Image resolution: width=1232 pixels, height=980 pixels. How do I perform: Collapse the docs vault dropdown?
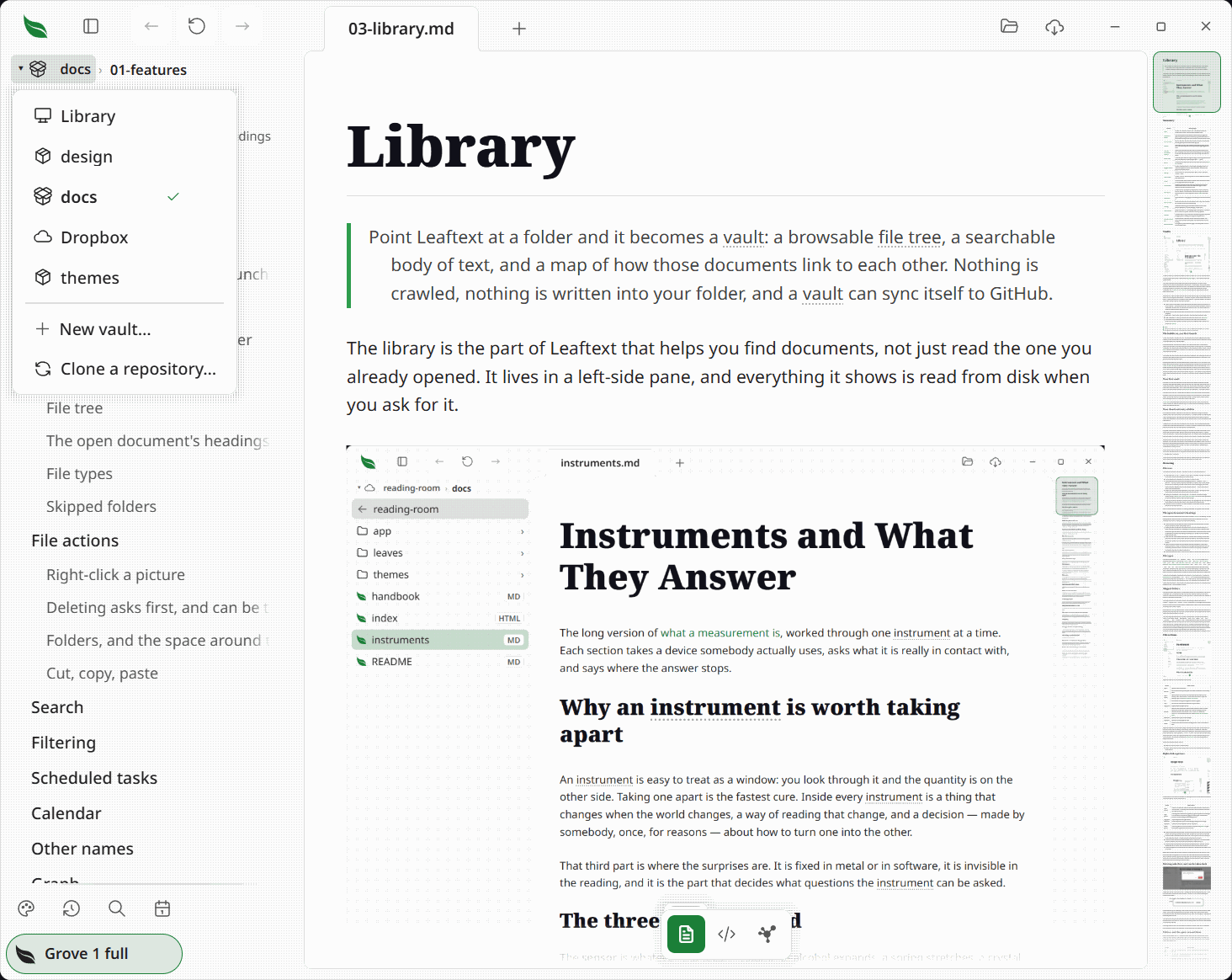tap(55, 69)
